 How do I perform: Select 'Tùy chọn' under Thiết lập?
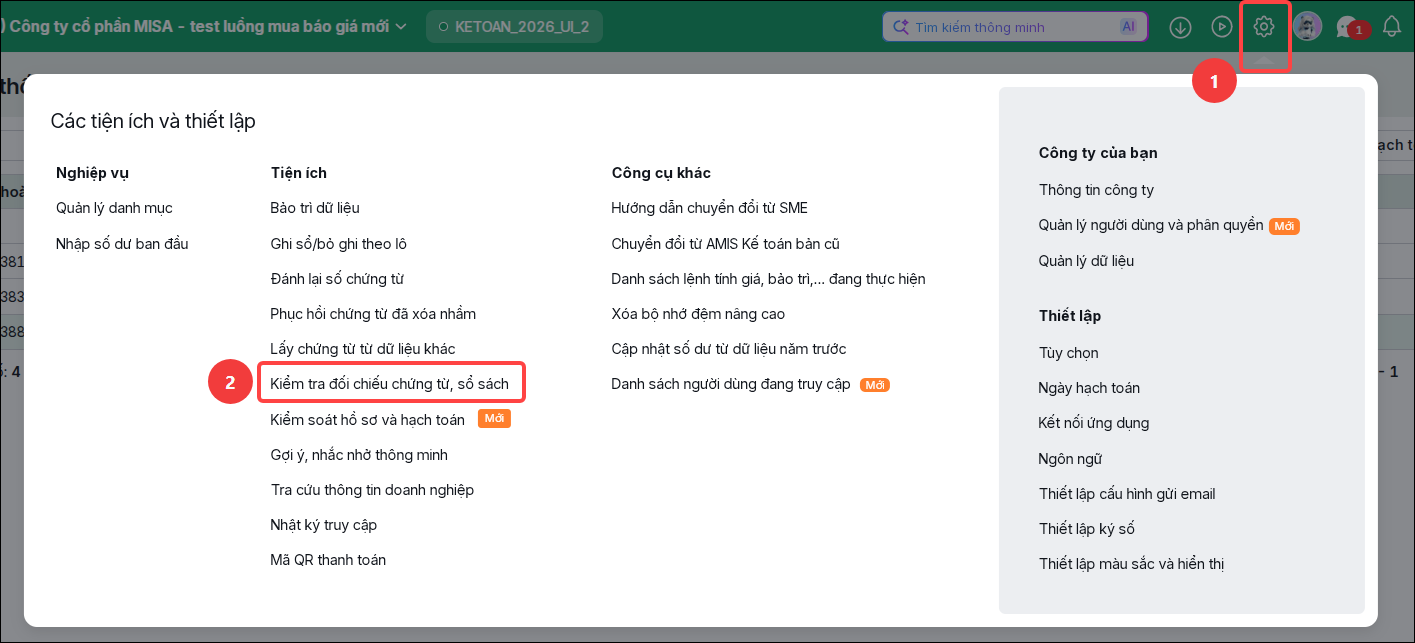coord(1068,353)
